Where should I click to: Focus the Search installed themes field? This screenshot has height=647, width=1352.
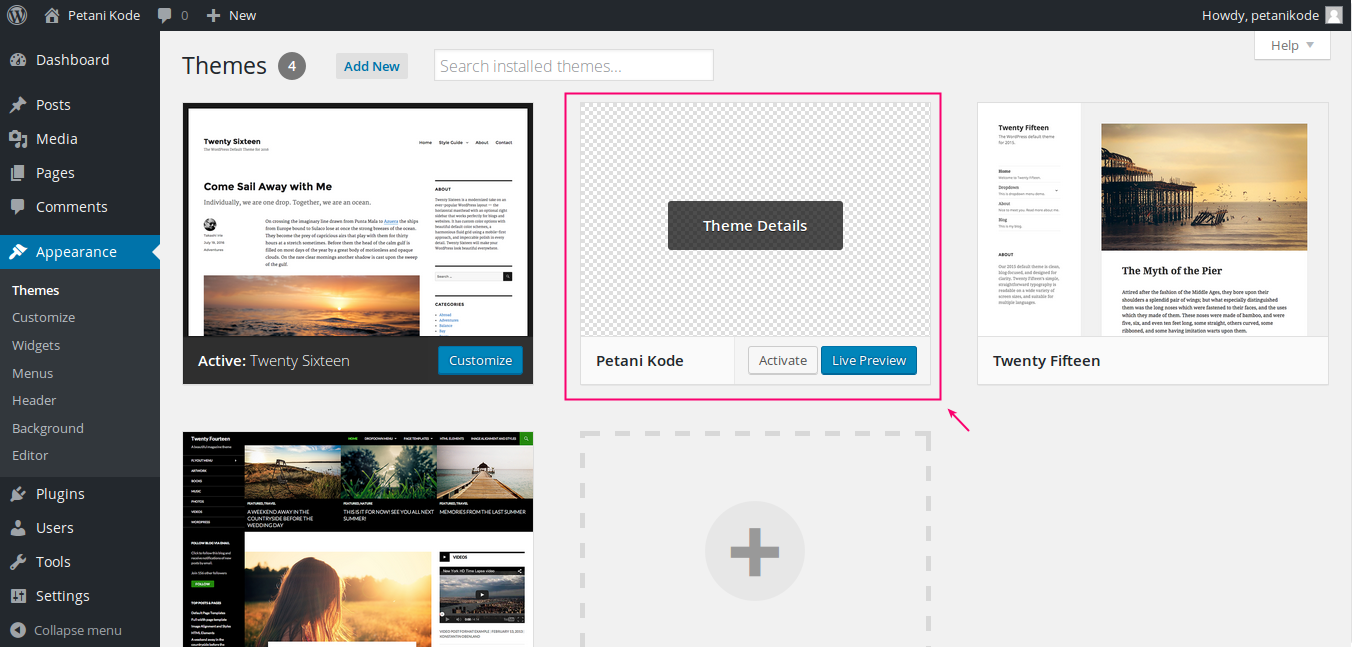pos(574,66)
